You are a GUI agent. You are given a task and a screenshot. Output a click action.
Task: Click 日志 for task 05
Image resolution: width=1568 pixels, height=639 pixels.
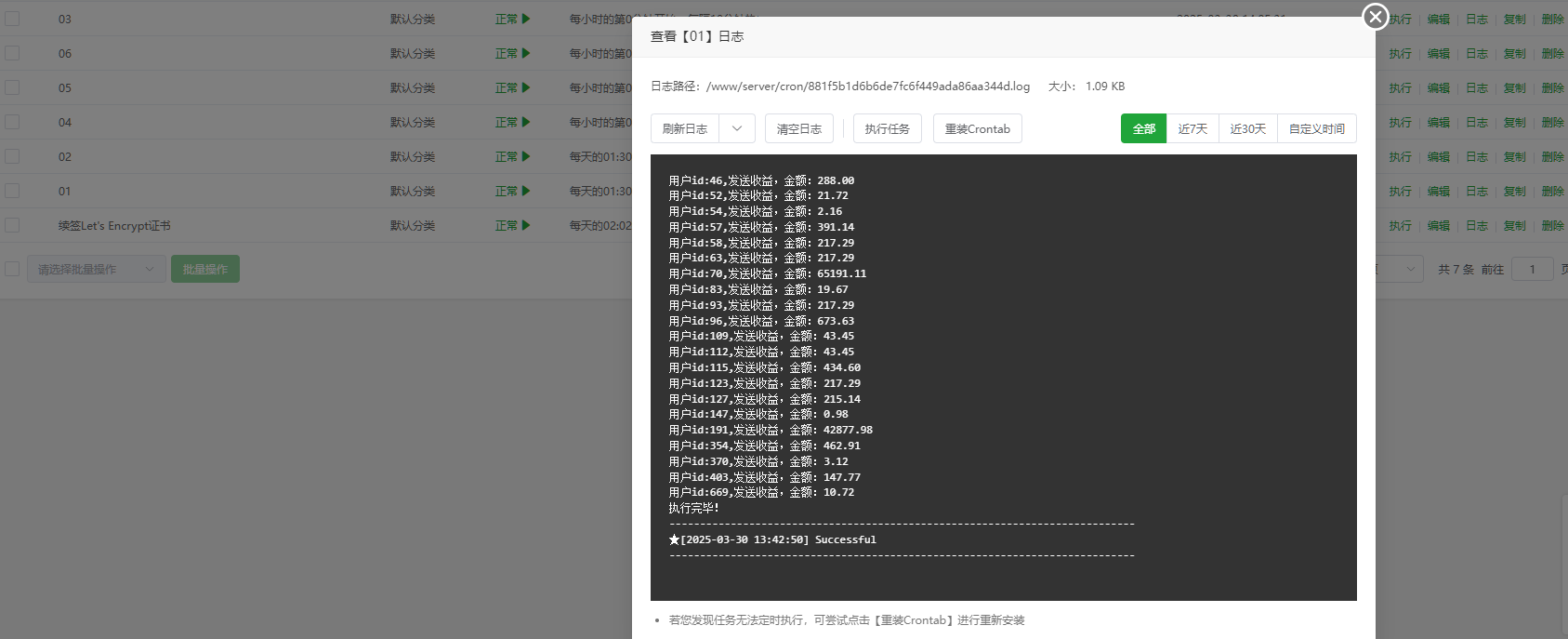pyautogui.click(x=1477, y=87)
